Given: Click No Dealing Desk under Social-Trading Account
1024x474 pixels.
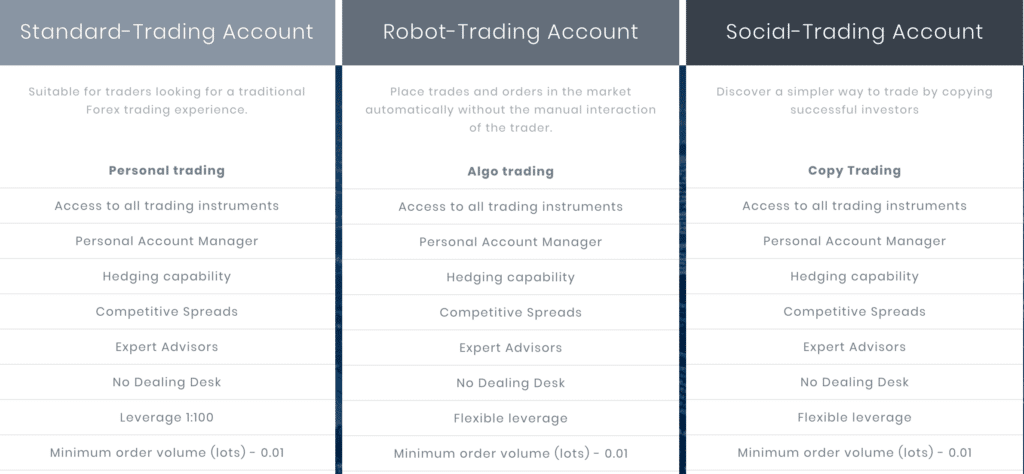Looking at the screenshot, I should (x=854, y=382).
